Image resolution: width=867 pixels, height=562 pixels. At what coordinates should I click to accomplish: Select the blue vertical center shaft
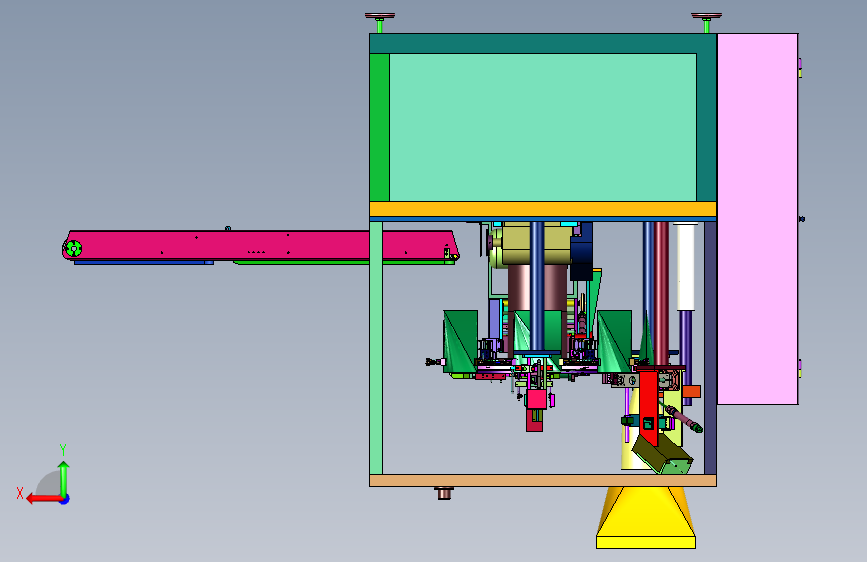pyautogui.click(x=537, y=286)
